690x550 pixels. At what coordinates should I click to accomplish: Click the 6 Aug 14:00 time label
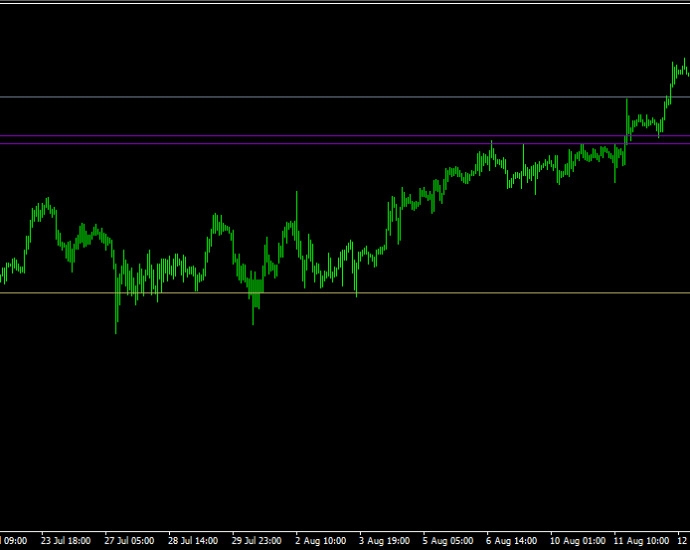click(511, 540)
